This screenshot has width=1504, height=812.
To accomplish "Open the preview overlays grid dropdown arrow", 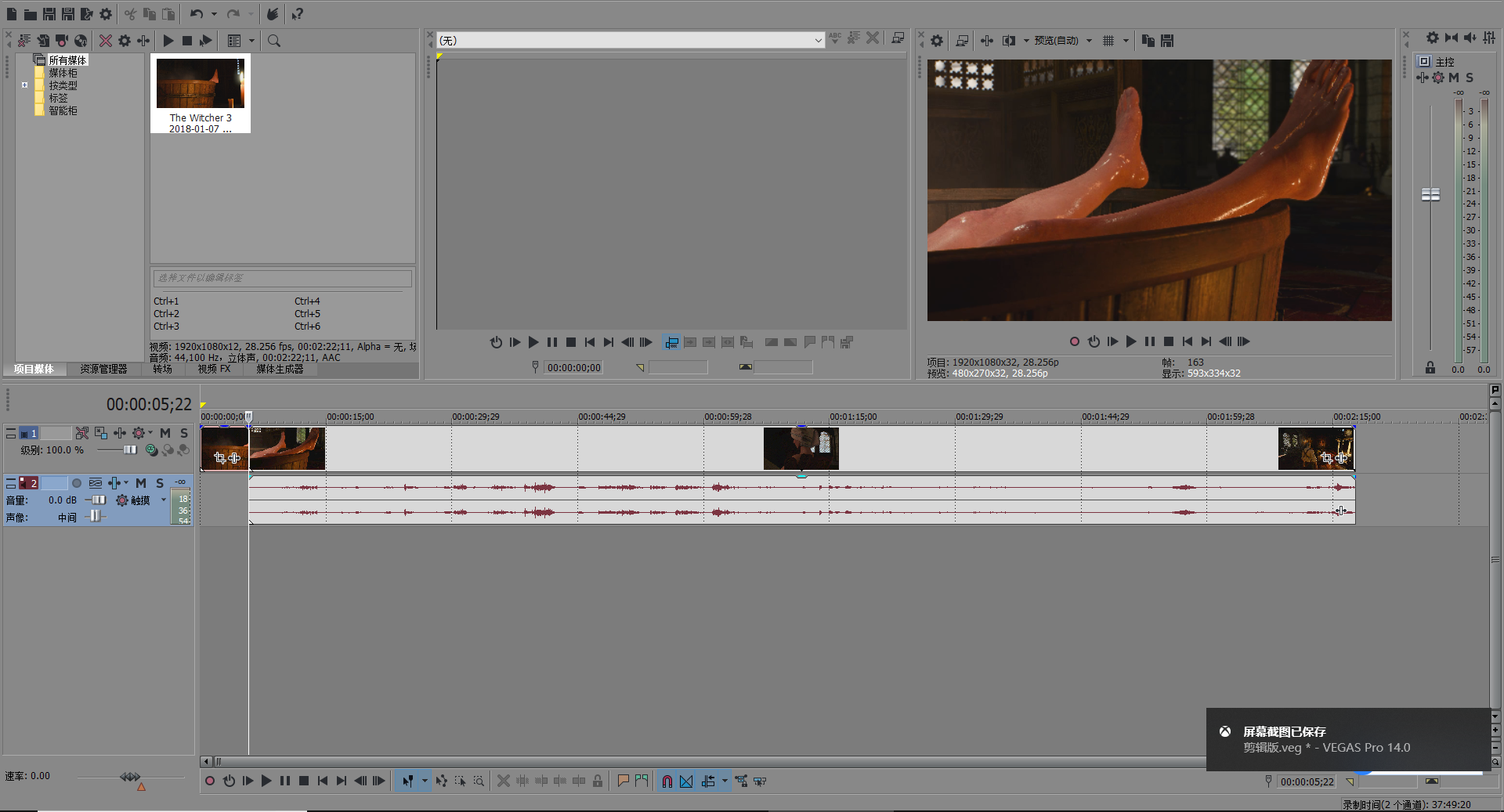I will point(1126,41).
